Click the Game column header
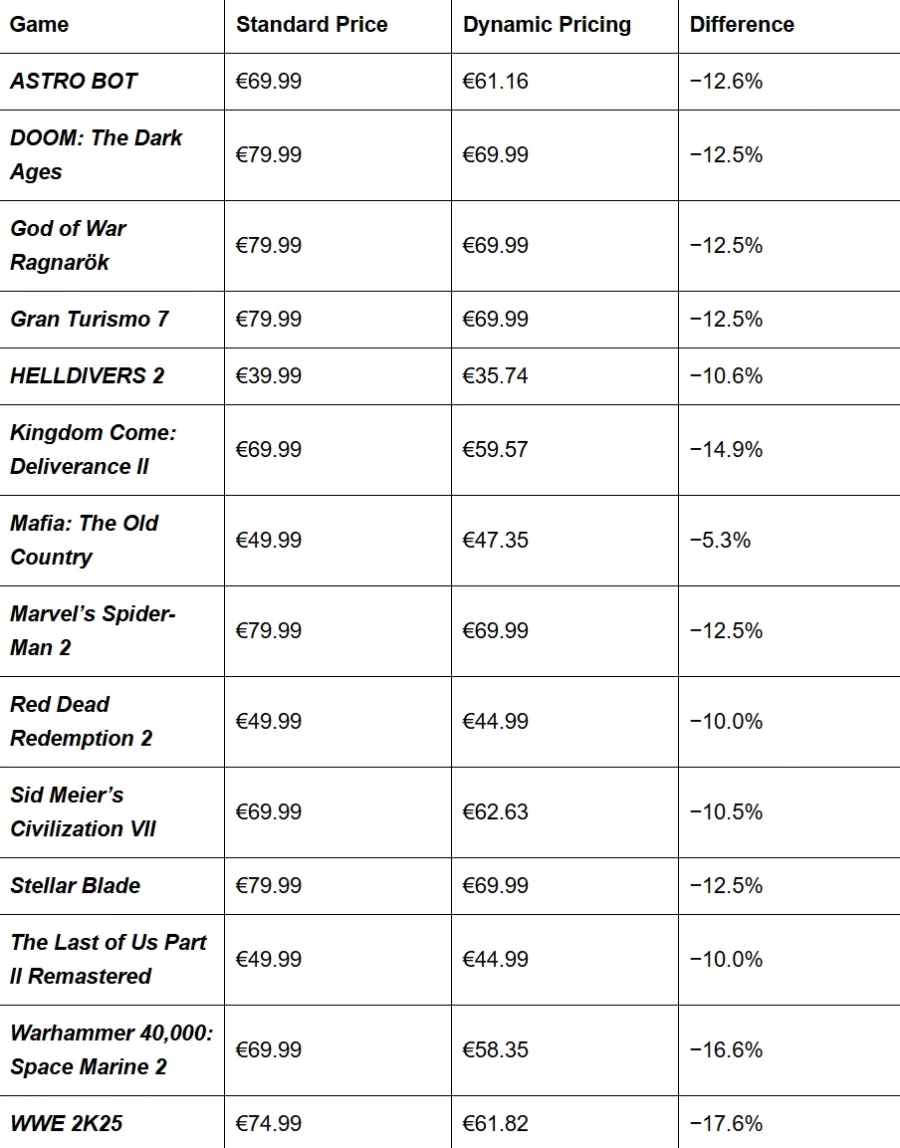This screenshot has height=1148, width=900. point(40,25)
